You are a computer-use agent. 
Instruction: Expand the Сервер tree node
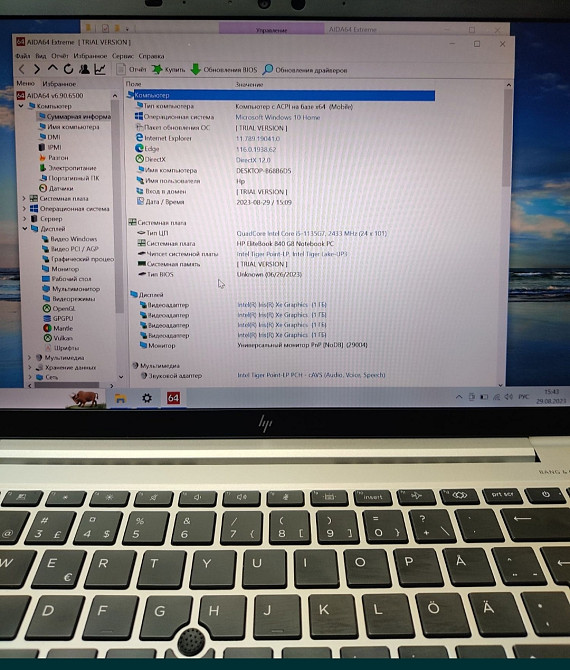[24, 218]
